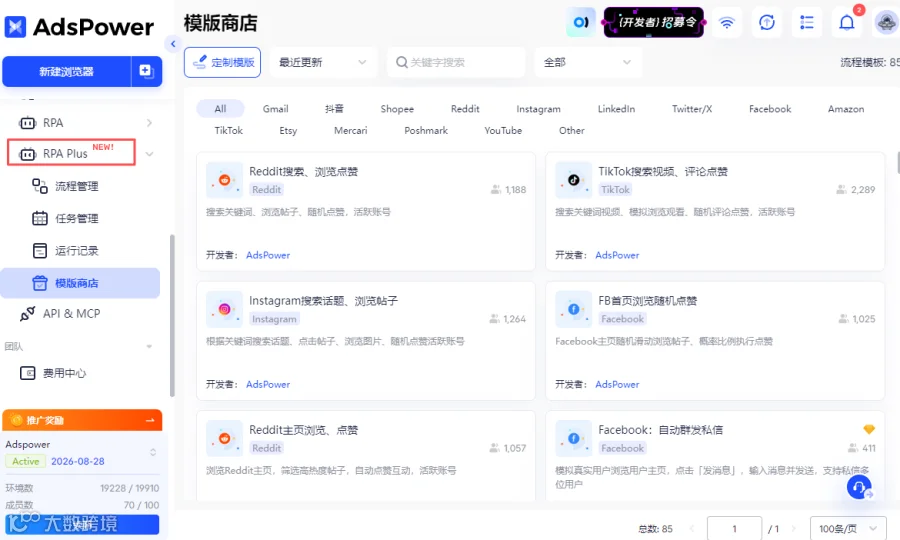Click the TikTok搜索视频 template icon
This screenshot has height=540, width=900.
click(573, 180)
